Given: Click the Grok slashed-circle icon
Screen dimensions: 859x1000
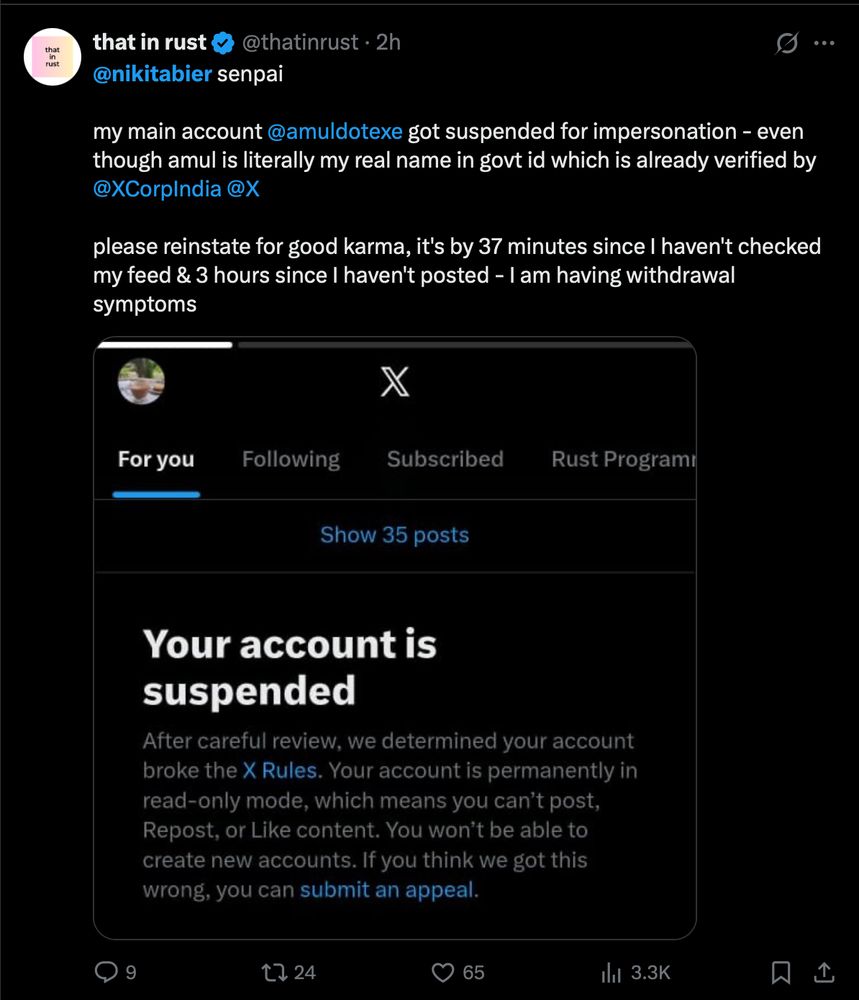Looking at the screenshot, I should (786, 43).
